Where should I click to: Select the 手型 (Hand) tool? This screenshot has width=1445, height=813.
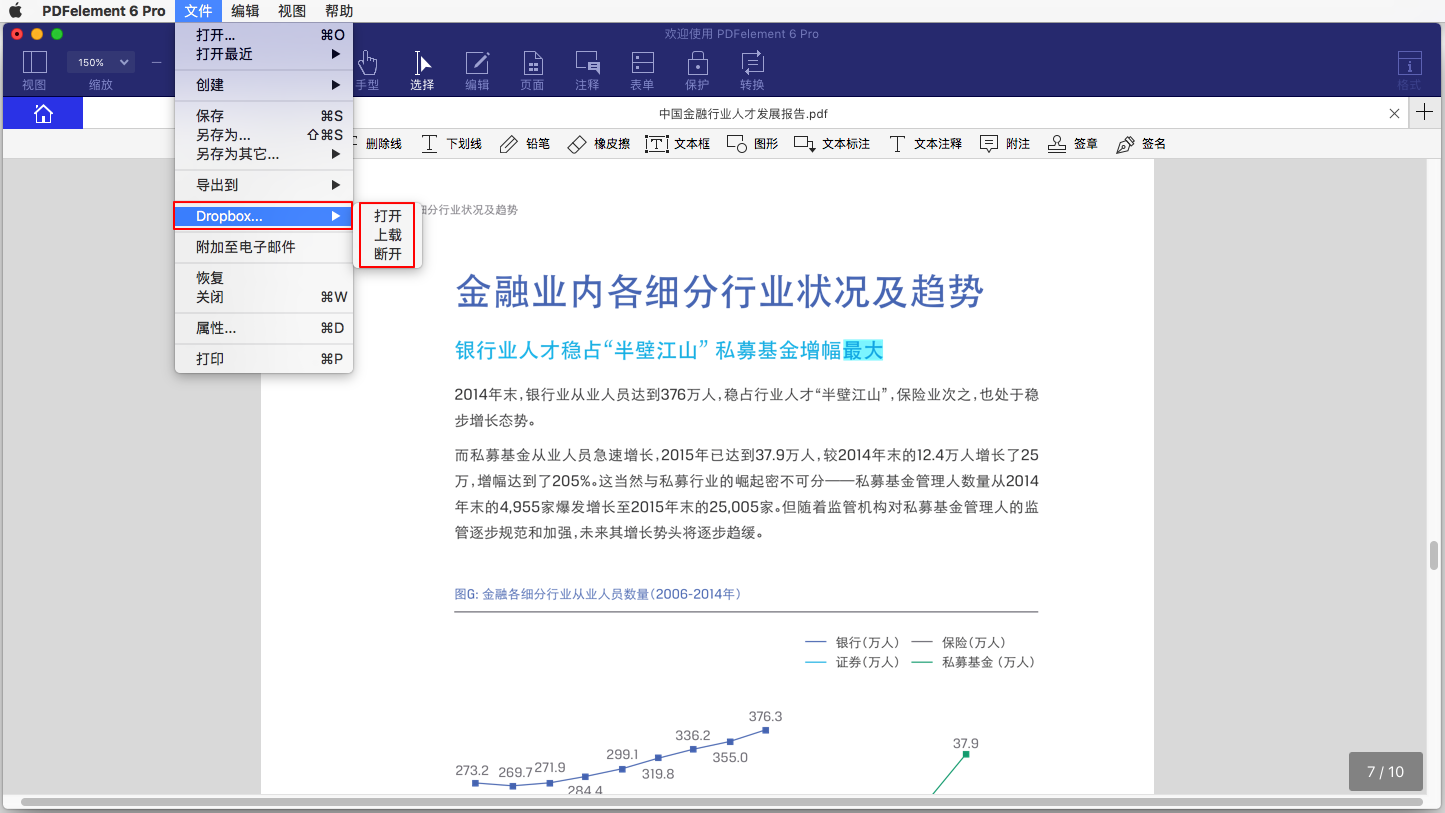tap(367, 70)
